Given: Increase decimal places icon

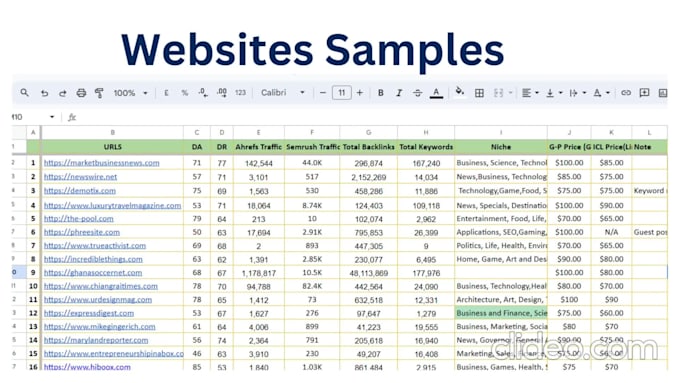Looking at the screenshot, I should tap(222, 93).
